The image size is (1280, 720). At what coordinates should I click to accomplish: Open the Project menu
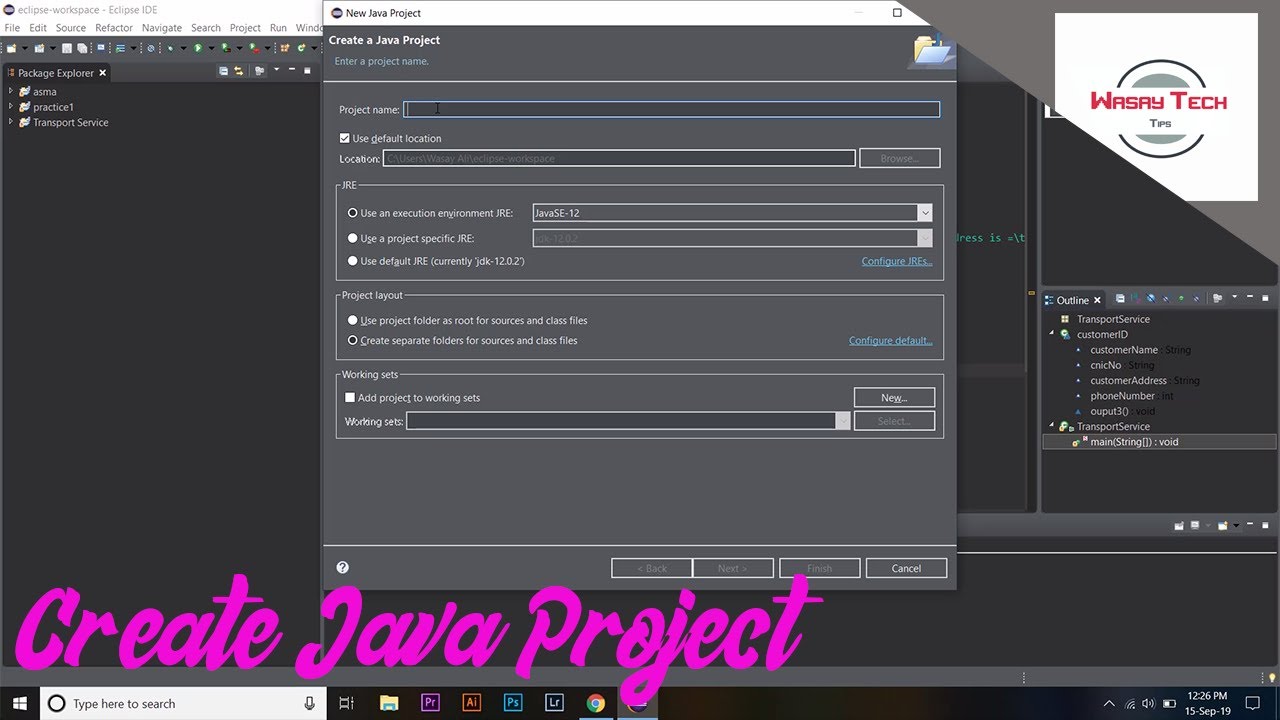245,28
